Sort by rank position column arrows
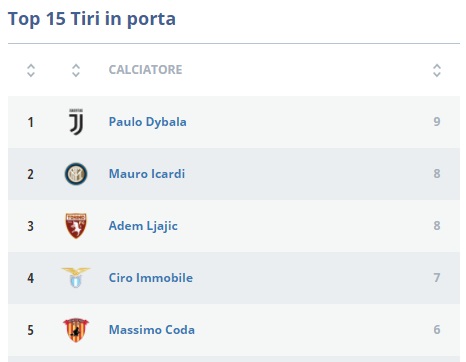 (x=31, y=70)
